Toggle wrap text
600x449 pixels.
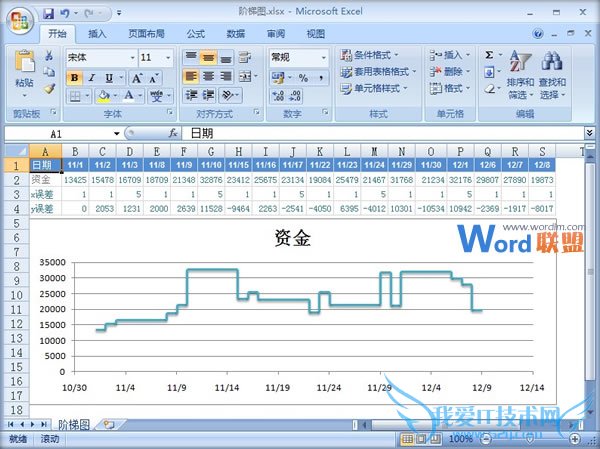(245, 57)
